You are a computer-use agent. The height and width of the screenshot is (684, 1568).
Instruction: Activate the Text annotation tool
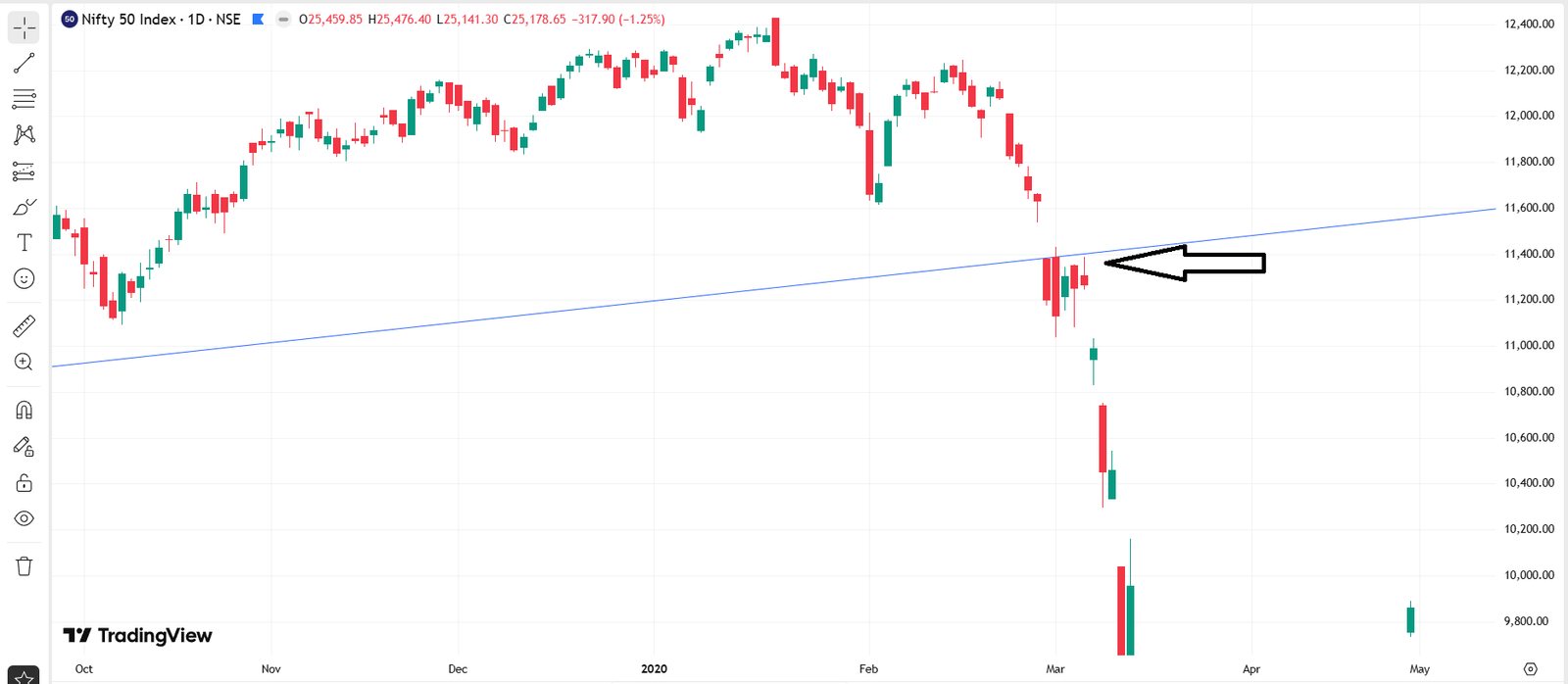(24, 242)
